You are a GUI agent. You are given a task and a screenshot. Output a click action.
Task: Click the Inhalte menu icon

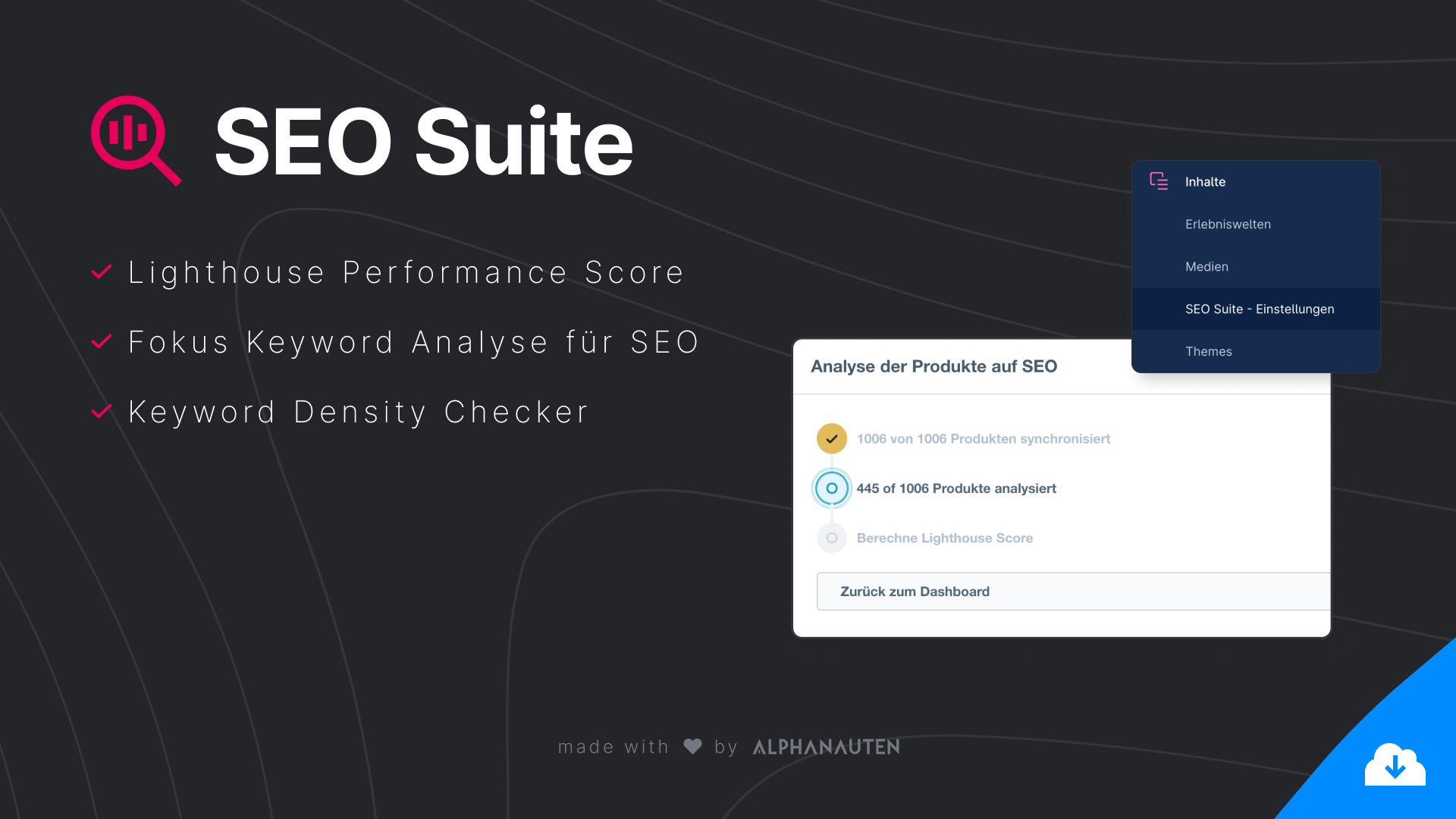[x=1159, y=181]
